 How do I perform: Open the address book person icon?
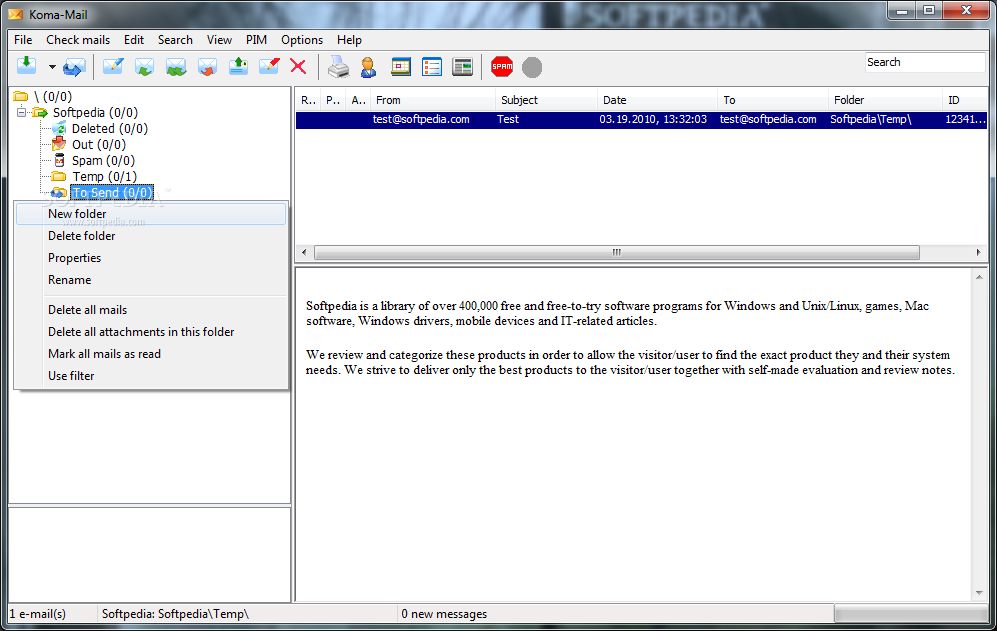click(x=368, y=66)
